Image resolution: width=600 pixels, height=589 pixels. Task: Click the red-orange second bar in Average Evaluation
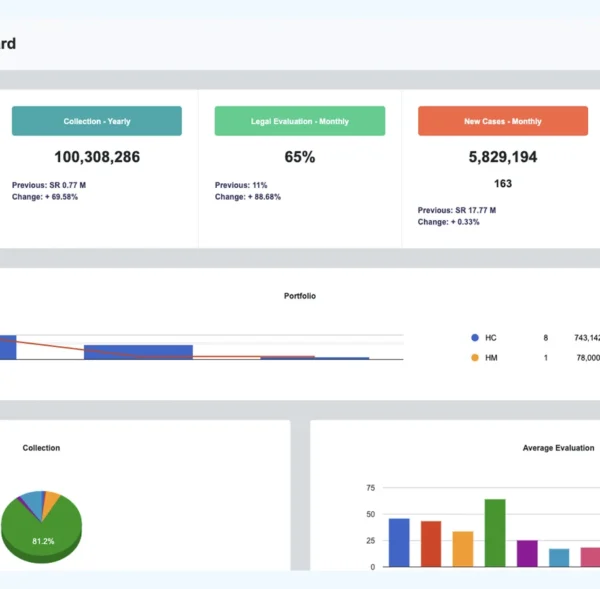click(x=431, y=543)
